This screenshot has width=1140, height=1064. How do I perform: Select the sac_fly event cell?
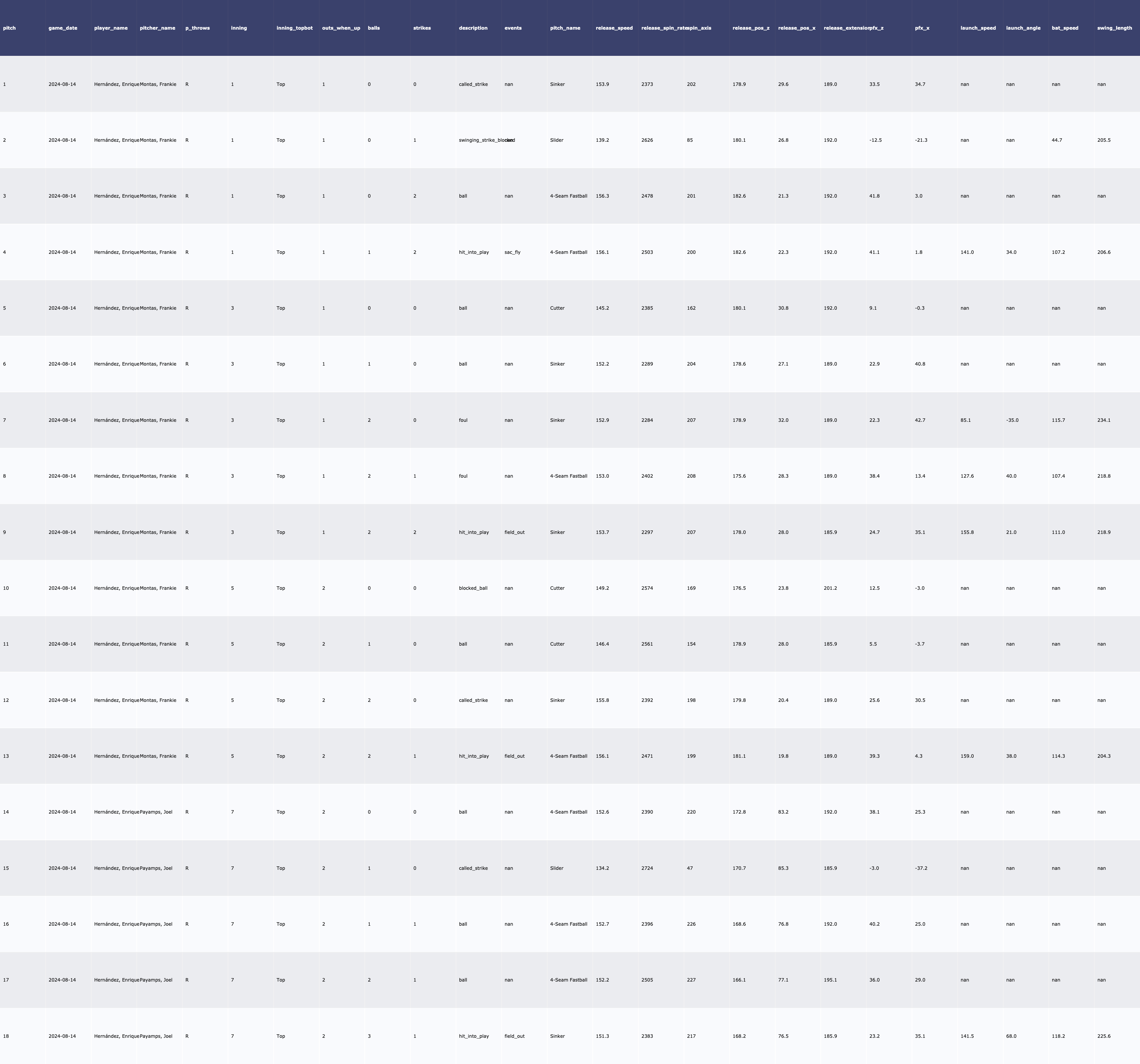point(512,252)
